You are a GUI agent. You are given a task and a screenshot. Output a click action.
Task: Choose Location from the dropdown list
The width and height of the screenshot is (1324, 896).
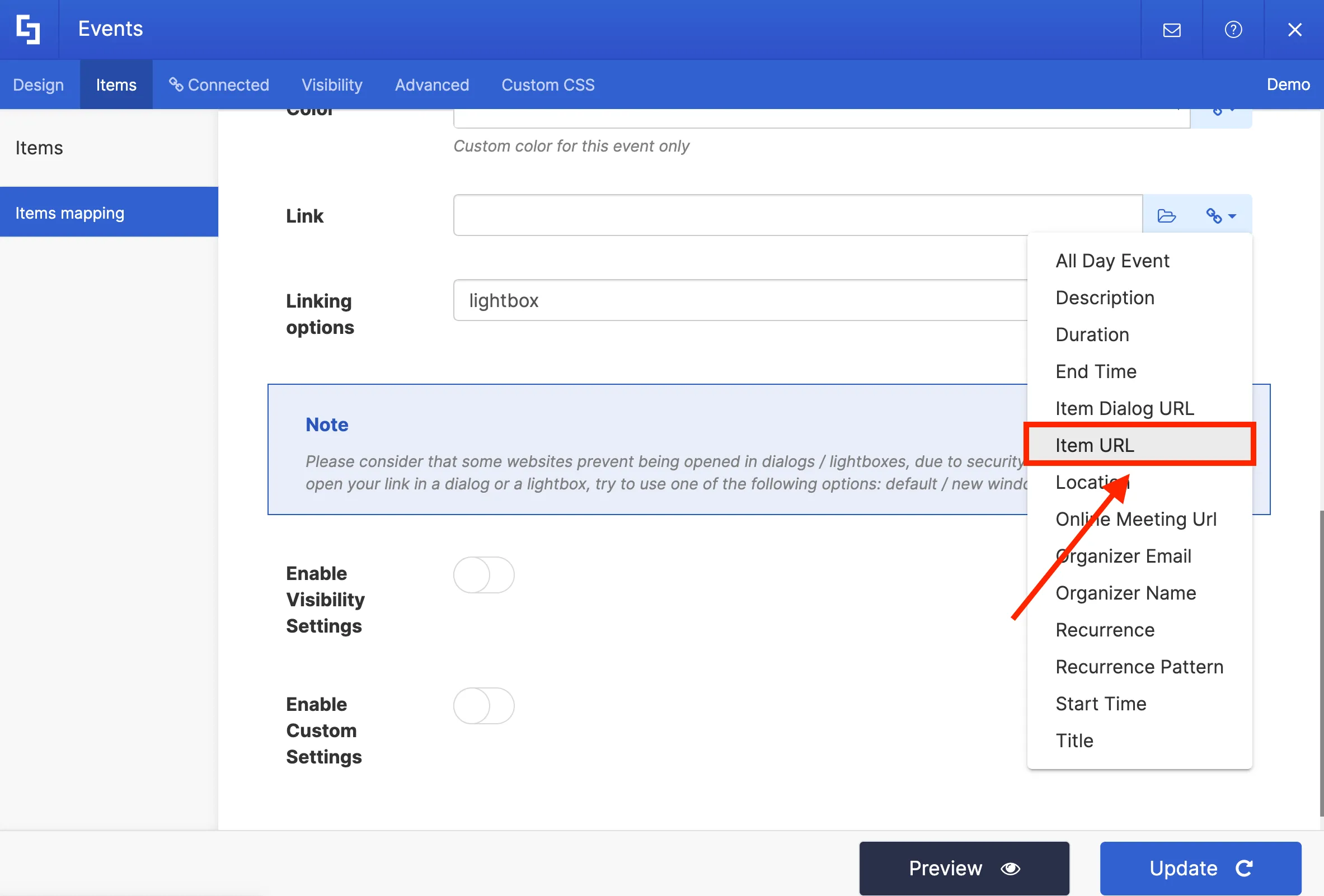[1139, 482]
